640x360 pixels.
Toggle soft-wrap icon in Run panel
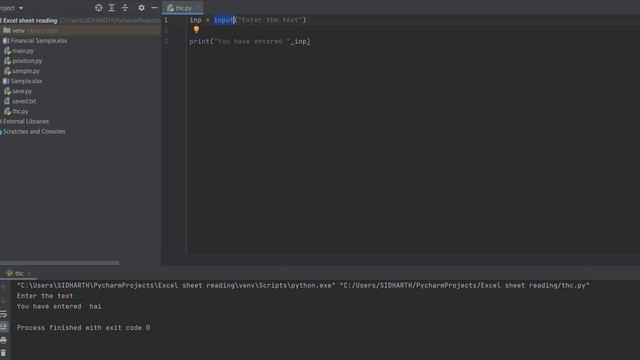(4, 314)
